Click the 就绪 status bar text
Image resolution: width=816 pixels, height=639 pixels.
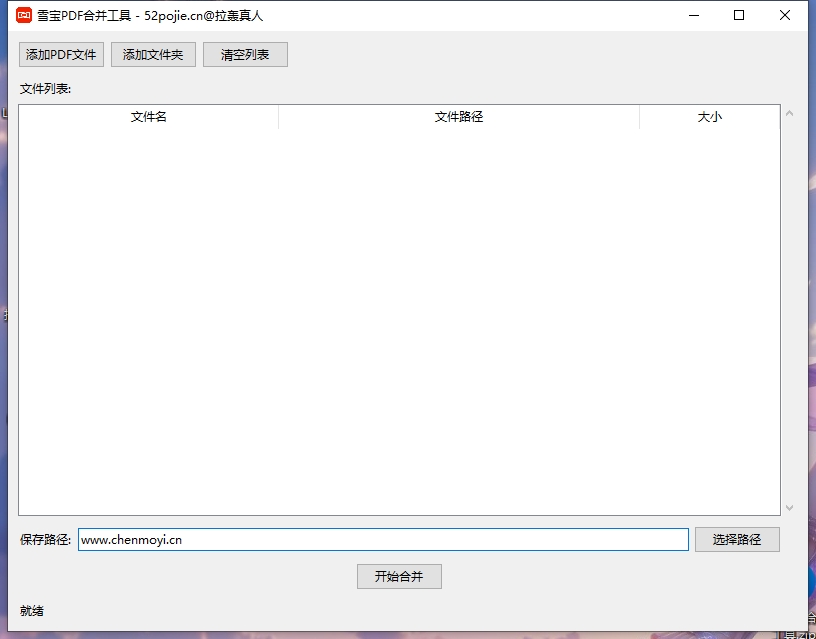coord(32,611)
